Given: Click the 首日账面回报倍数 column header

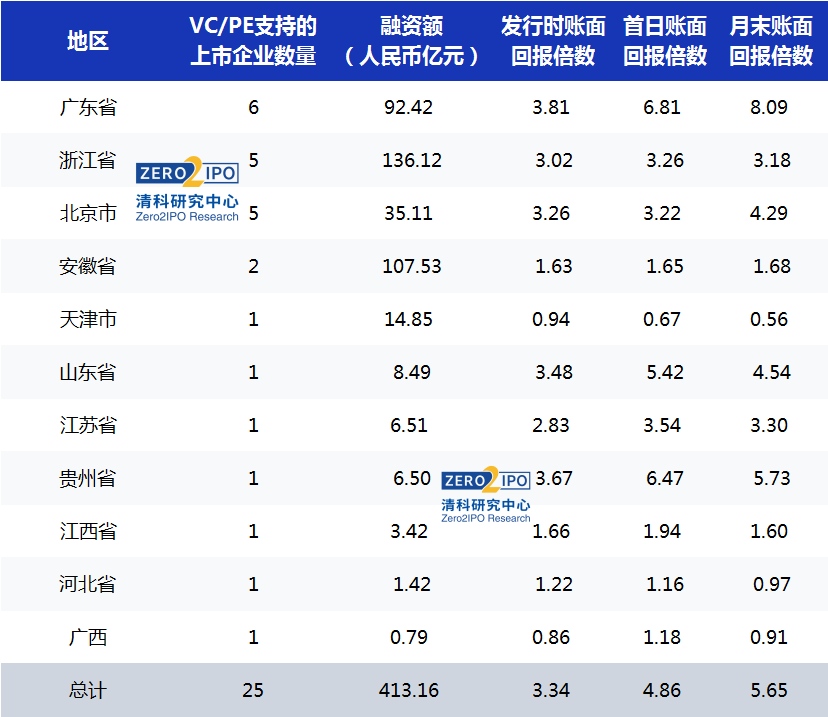Looking at the screenshot, I should (x=665, y=41).
